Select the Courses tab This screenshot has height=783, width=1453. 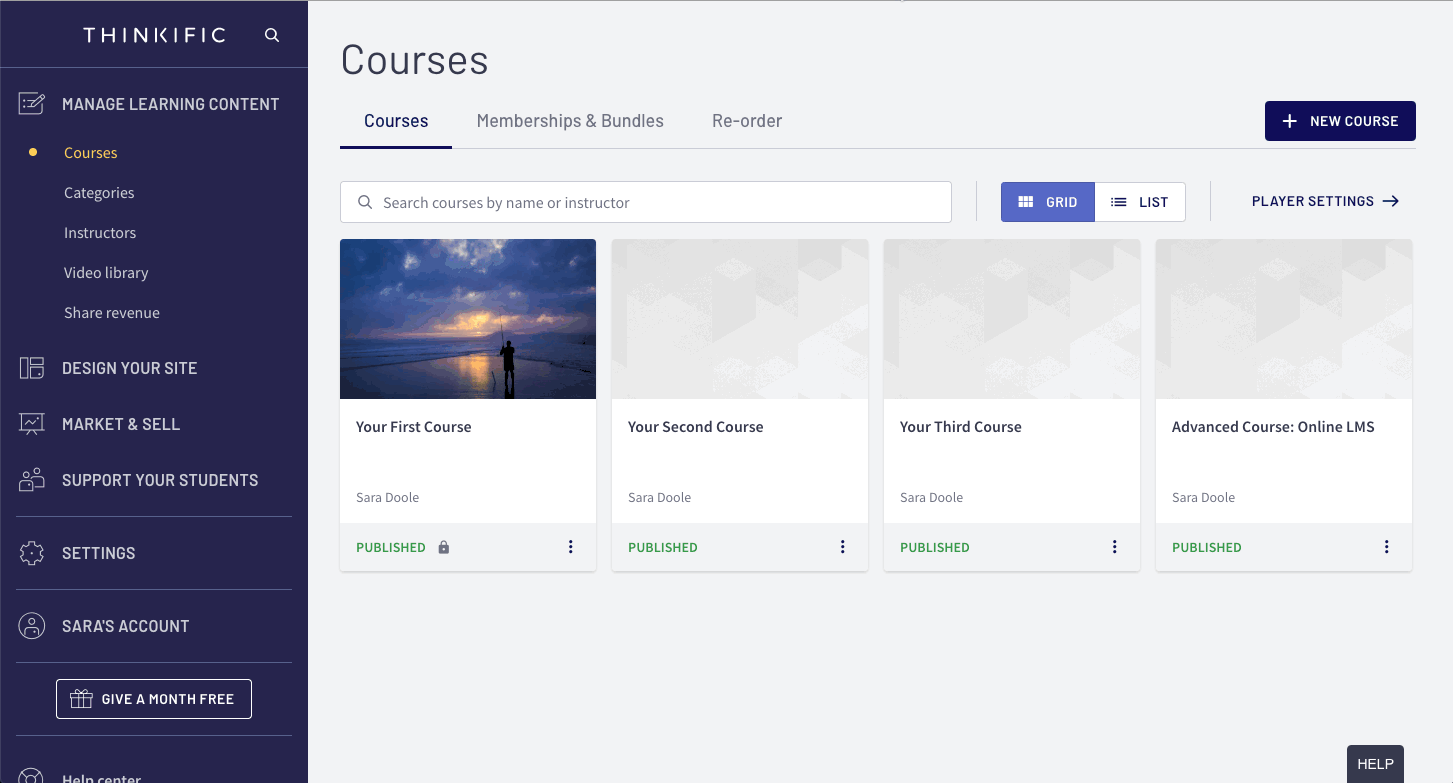coord(396,121)
